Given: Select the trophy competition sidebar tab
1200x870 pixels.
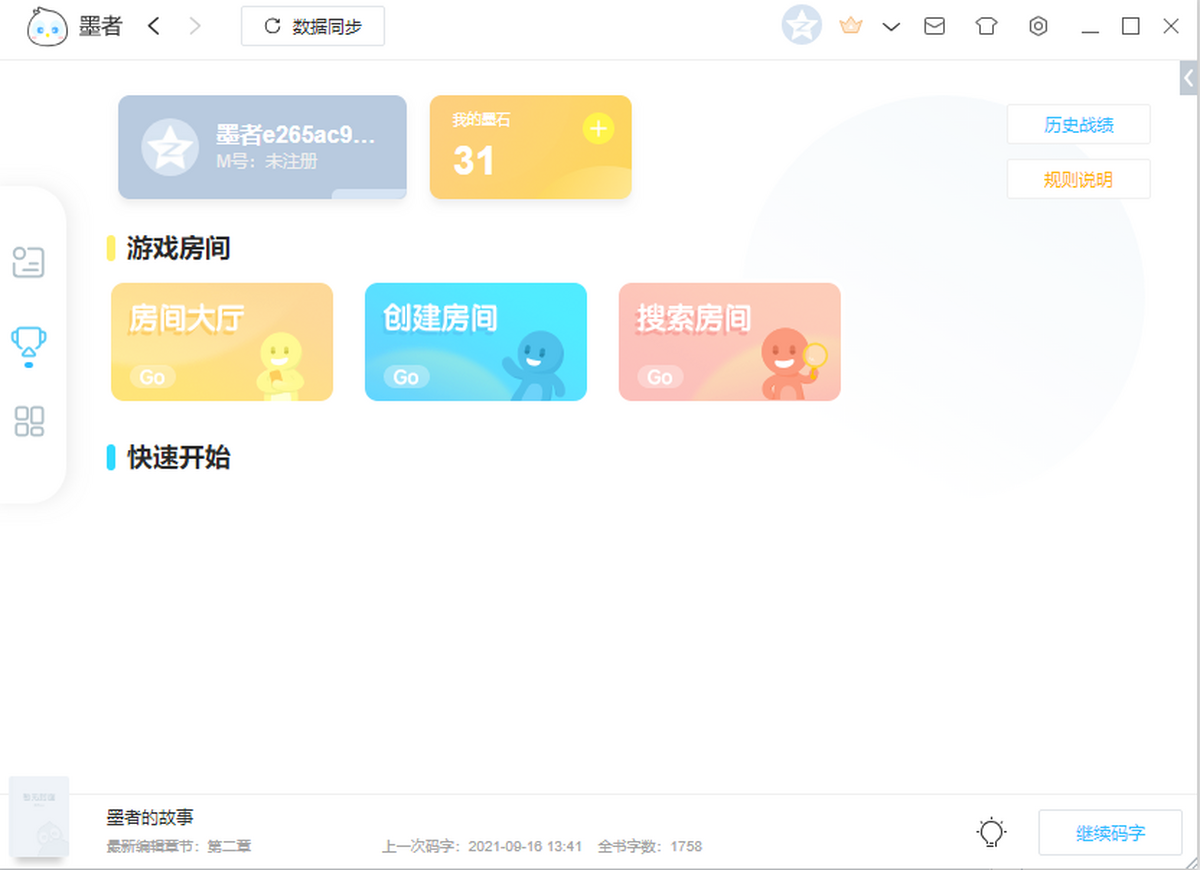Looking at the screenshot, I should click(28, 345).
